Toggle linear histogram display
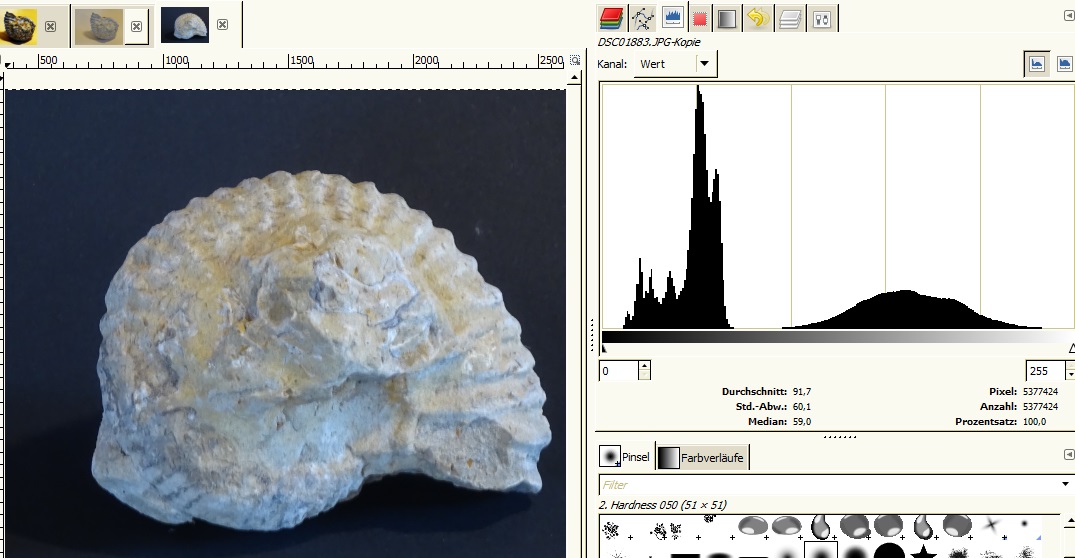This screenshot has width=1075, height=558. [x=1037, y=64]
